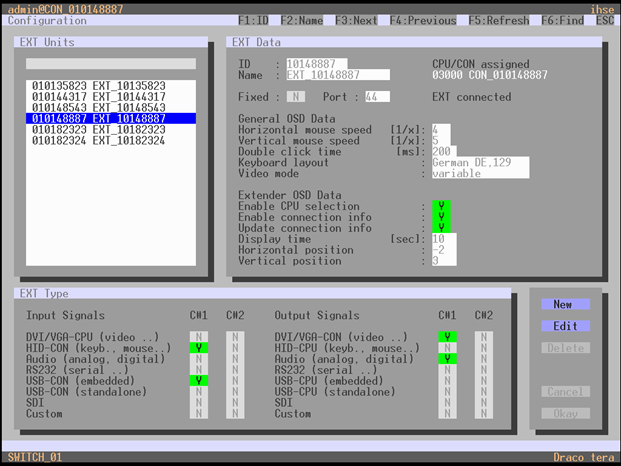Viewport: 621px width, 466px height.
Task: Toggle the Fixed N field
Action: (295, 97)
